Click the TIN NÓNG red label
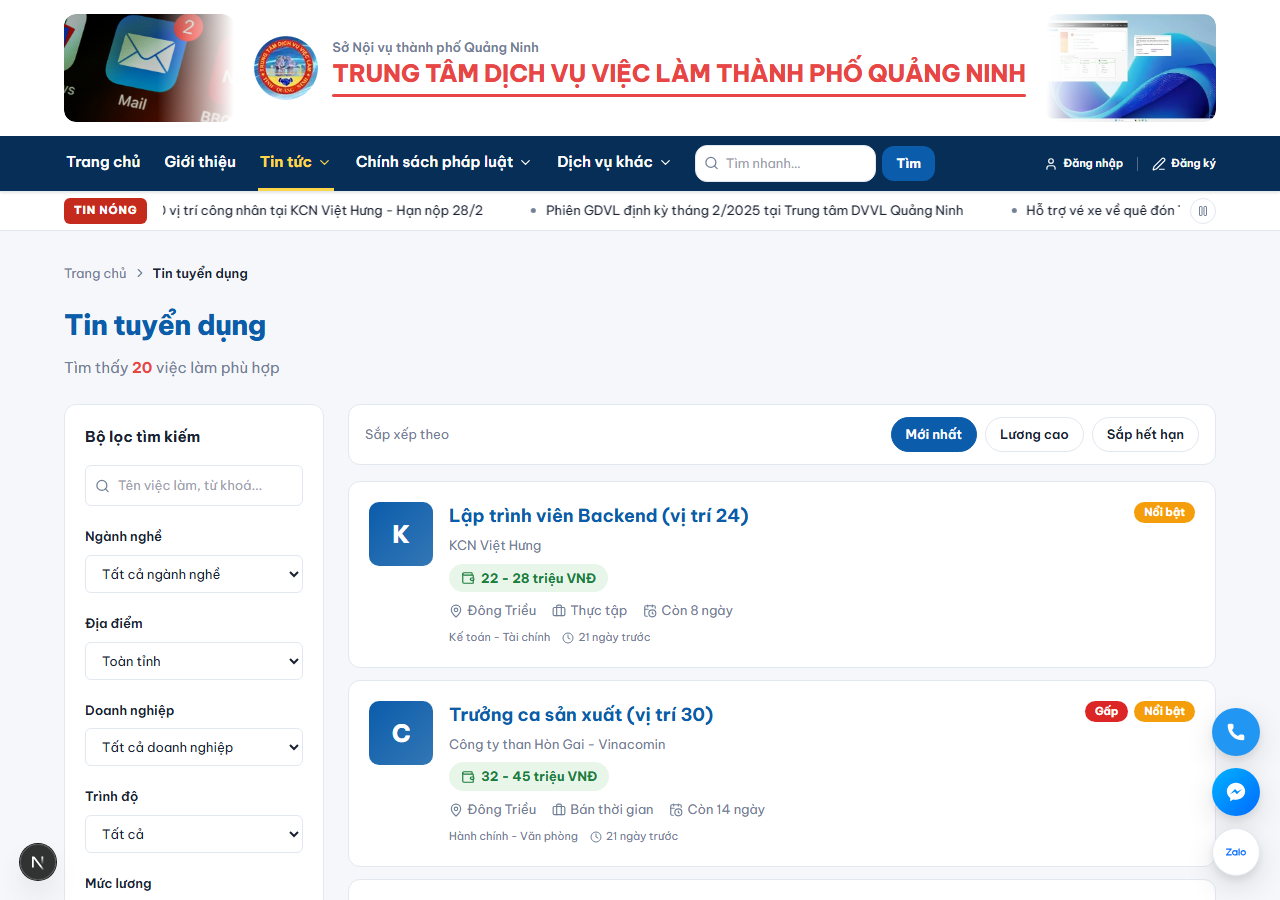This screenshot has width=1280, height=900. coord(105,211)
